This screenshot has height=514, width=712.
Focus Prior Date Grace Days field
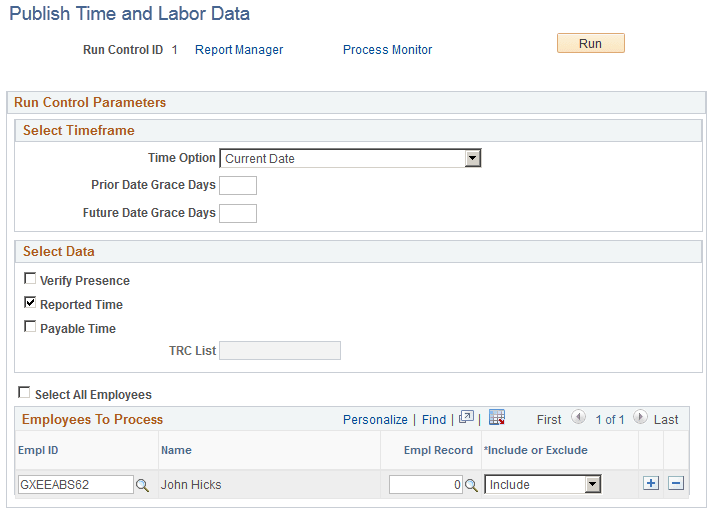pyautogui.click(x=238, y=186)
